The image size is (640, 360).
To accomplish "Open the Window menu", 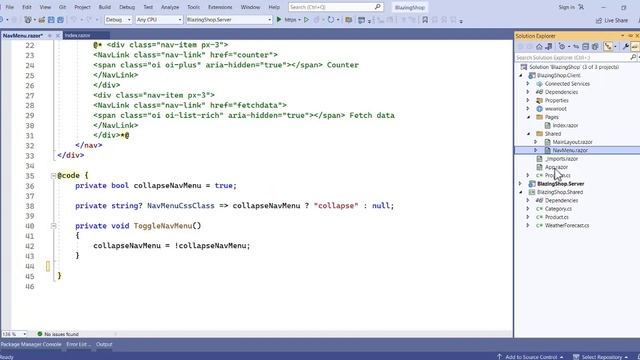I will pyautogui.click(x=250, y=7).
